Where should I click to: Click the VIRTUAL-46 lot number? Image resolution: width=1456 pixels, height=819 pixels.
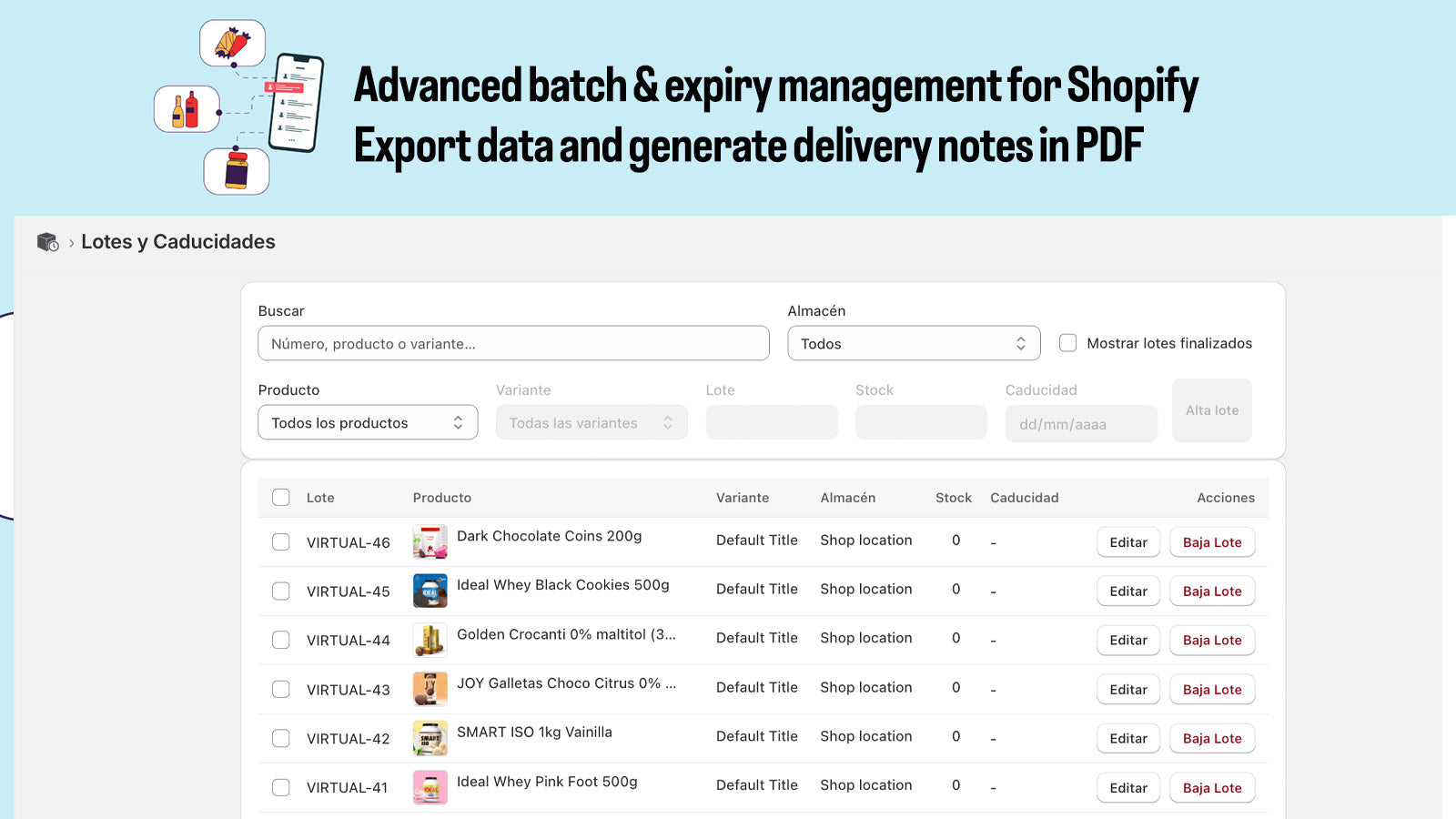click(349, 542)
